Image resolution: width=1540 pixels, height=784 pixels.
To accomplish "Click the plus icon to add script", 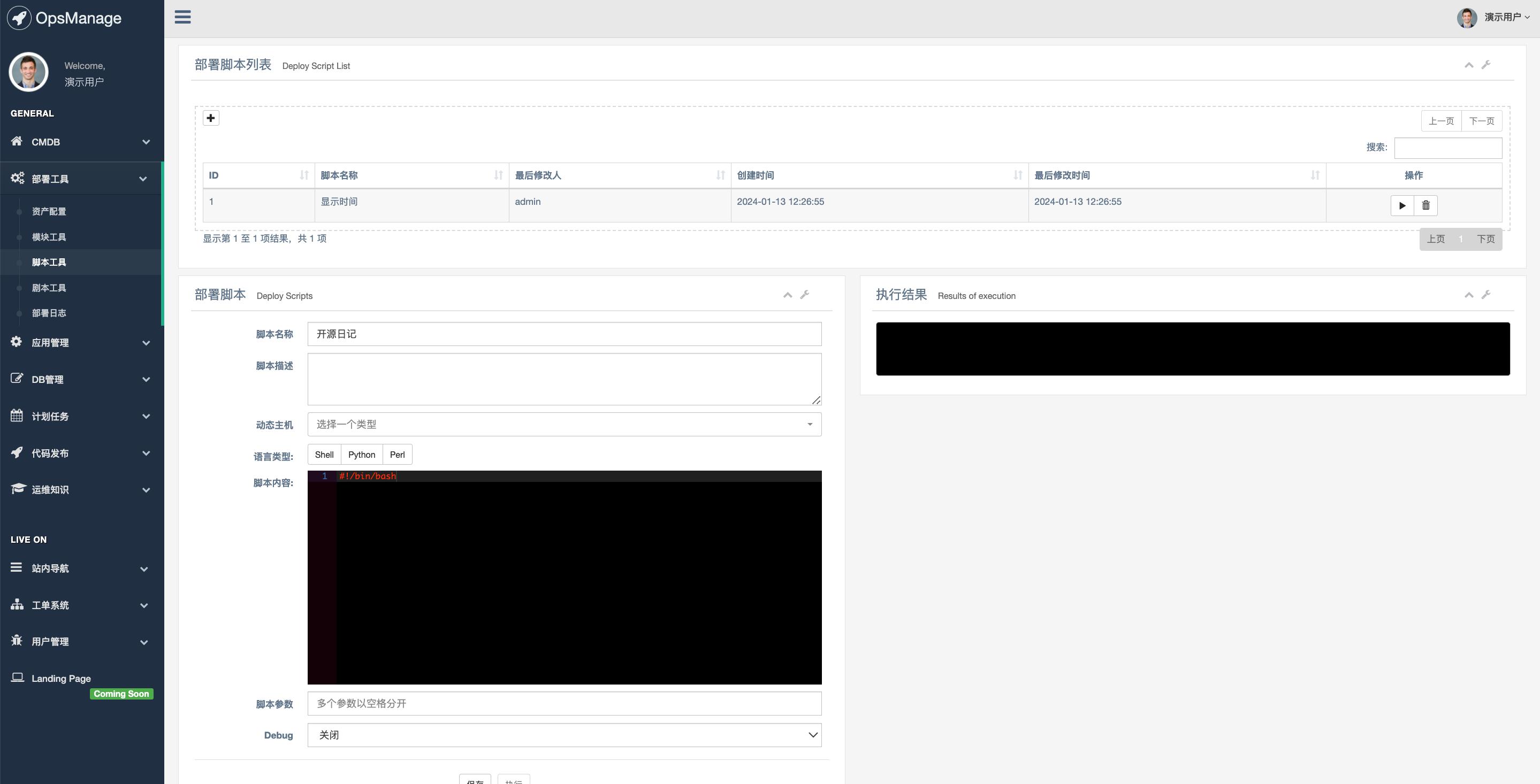I will tap(210, 118).
